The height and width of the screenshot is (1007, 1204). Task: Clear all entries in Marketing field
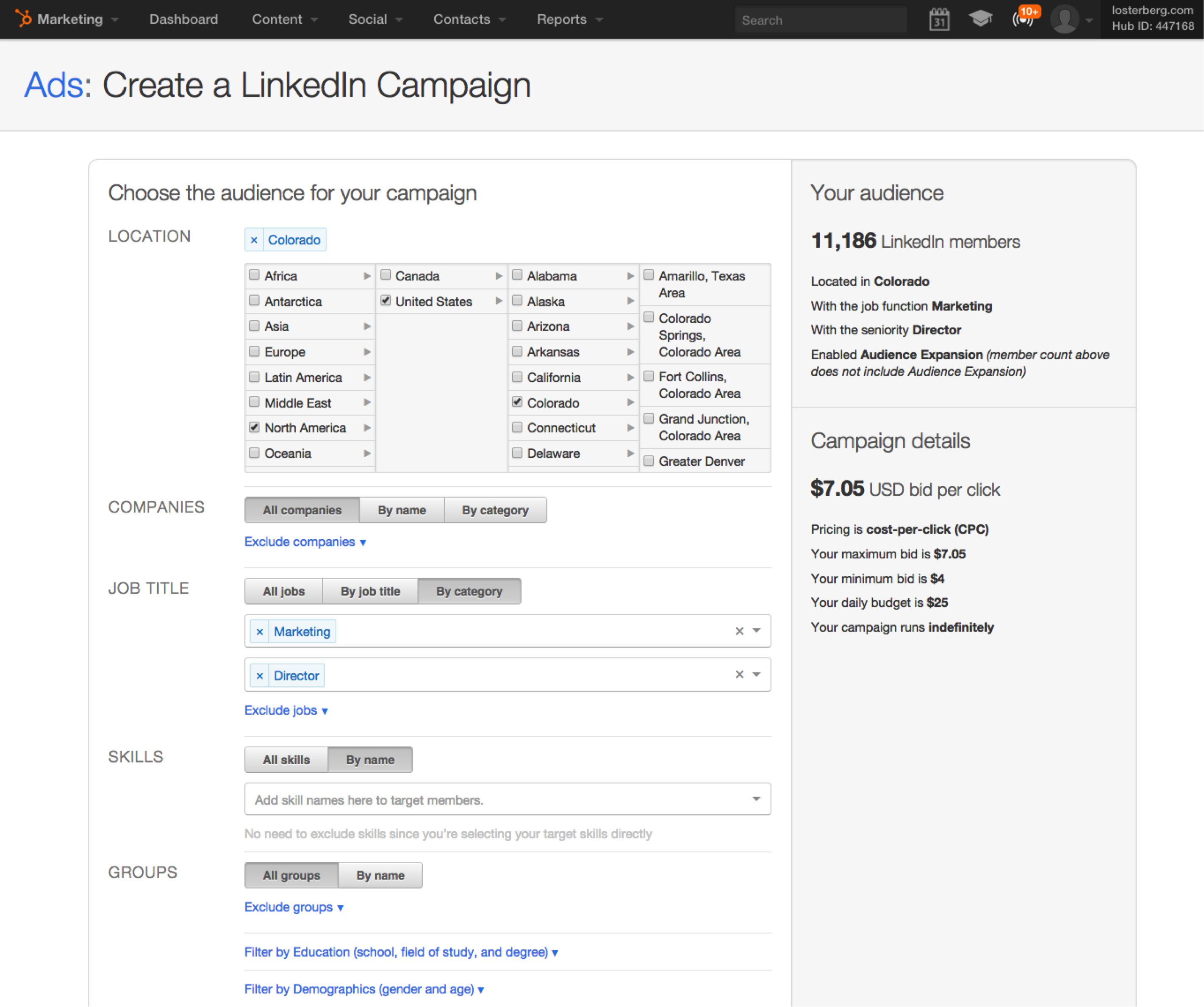[740, 631]
